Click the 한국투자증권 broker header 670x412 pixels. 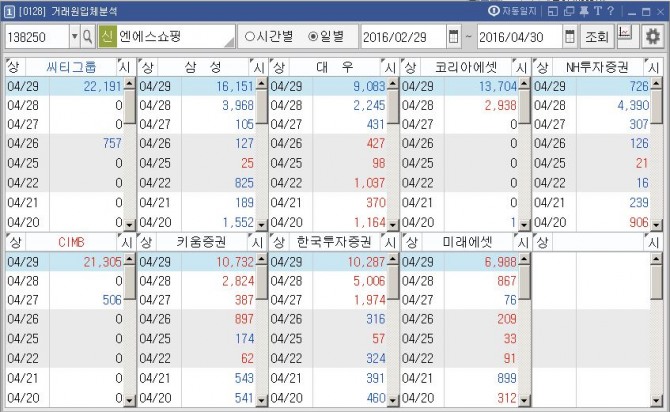coord(334,242)
